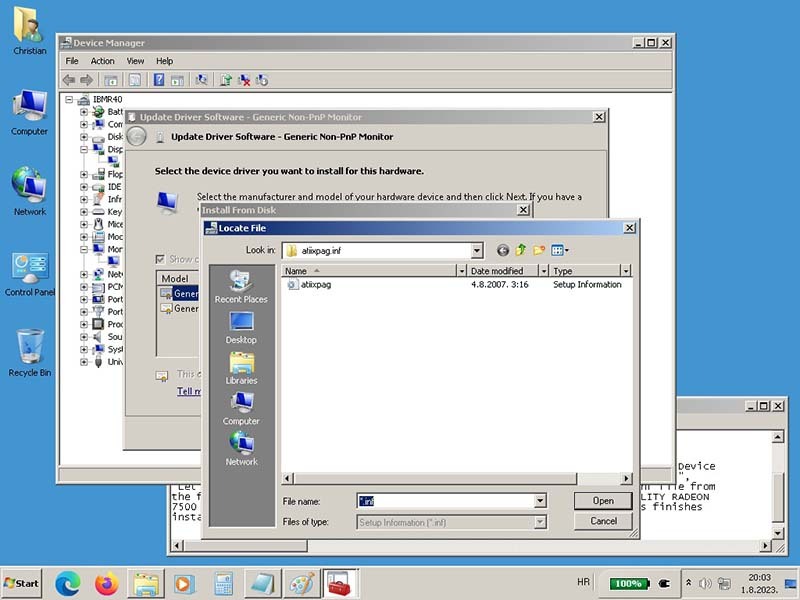The width and height of the screenshot is (800, 600).
Task: Expand the File name dropdown list
Action: 540,501
